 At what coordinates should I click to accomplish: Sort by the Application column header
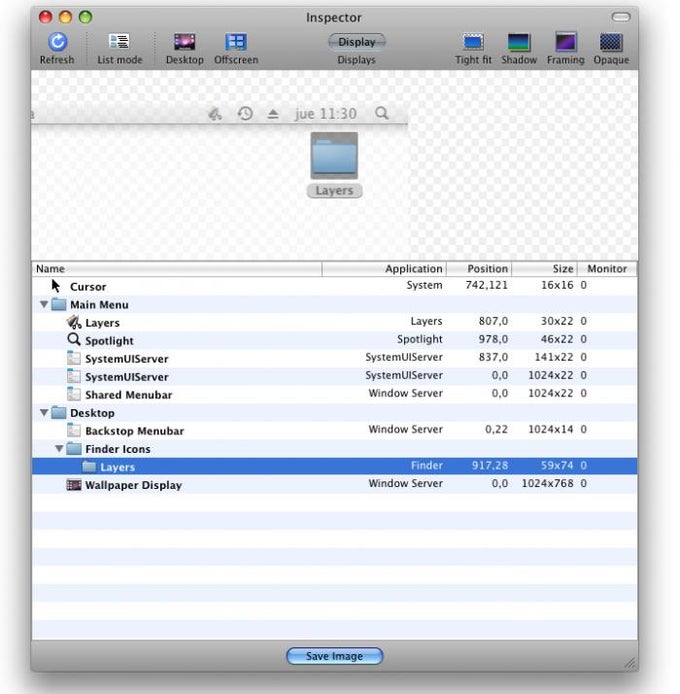(x=384, y=269)
